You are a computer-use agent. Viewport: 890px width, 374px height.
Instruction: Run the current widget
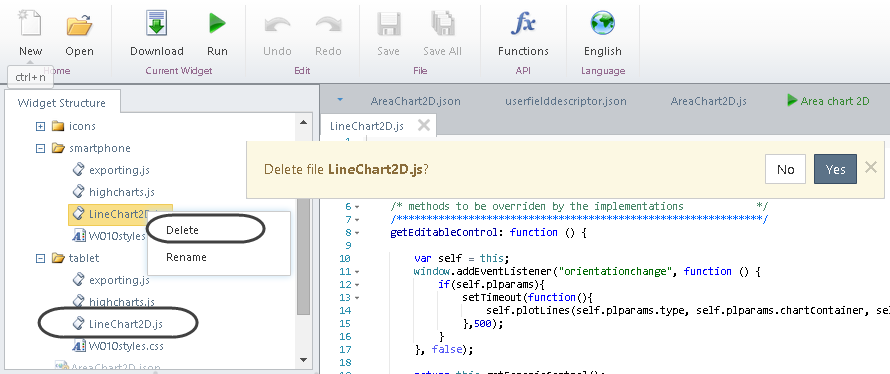click(217, 24)
